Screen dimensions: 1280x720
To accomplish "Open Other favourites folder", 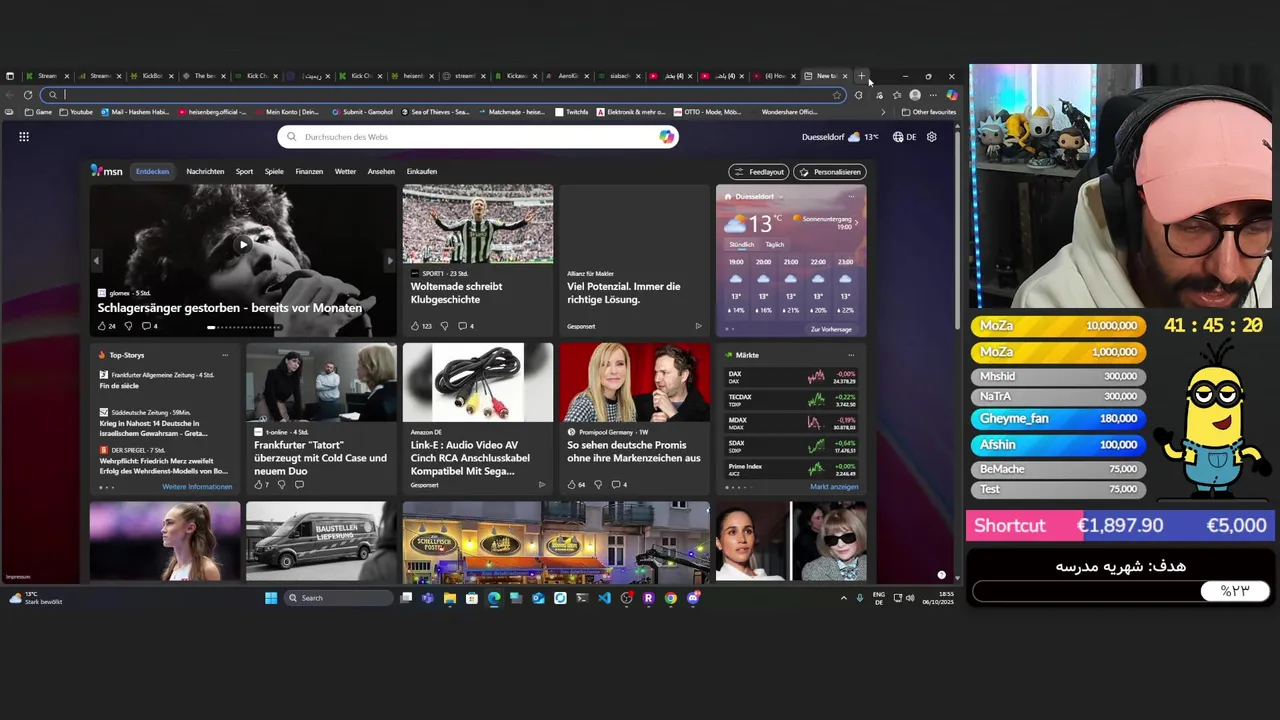I will [x=929, y=112].
